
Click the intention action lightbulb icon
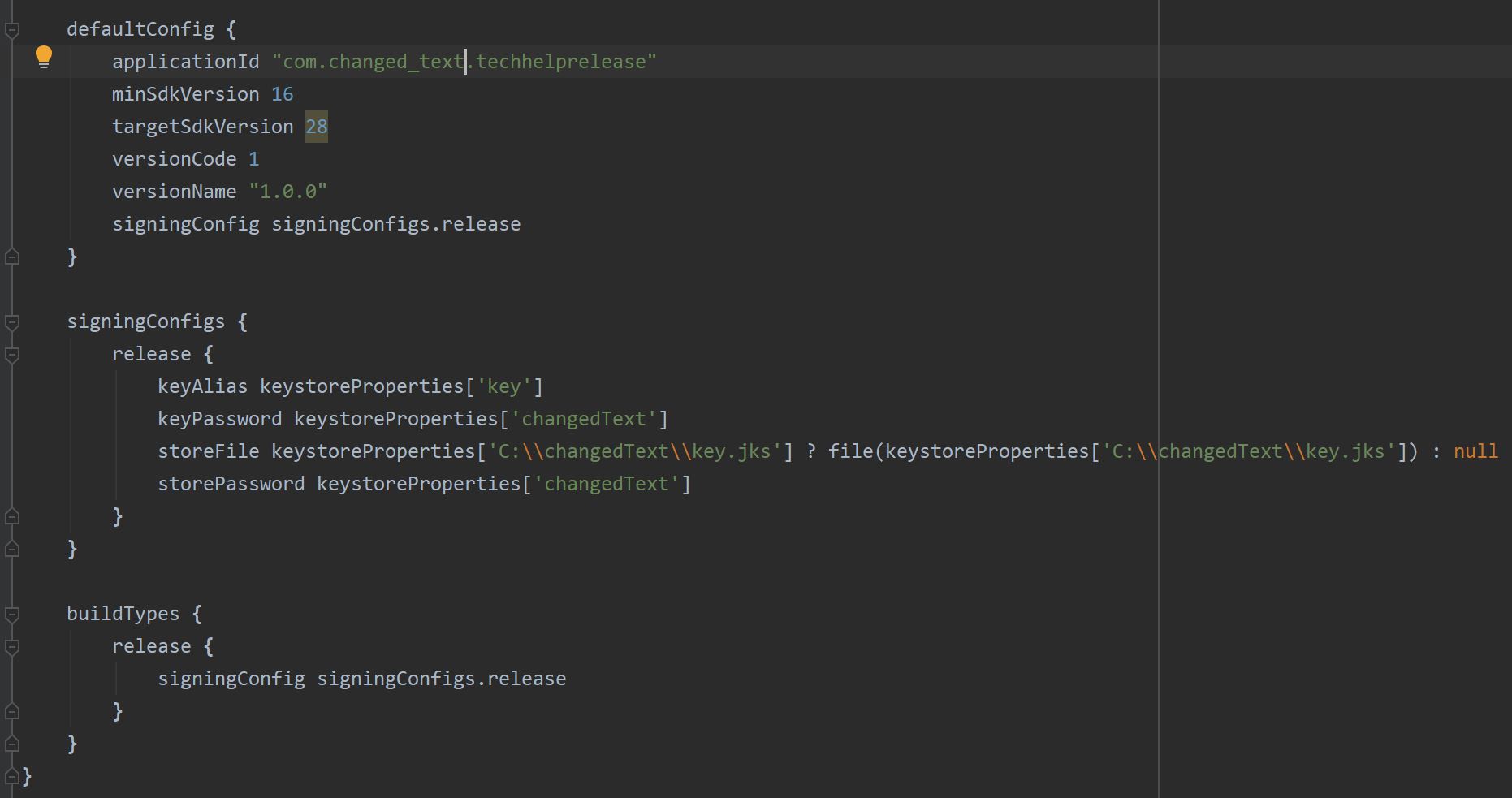coord(44,56)
